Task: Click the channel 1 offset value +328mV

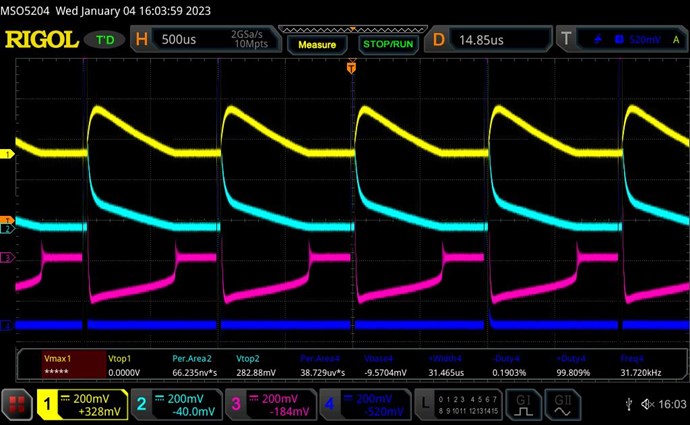Action: (x=99, y=412)
